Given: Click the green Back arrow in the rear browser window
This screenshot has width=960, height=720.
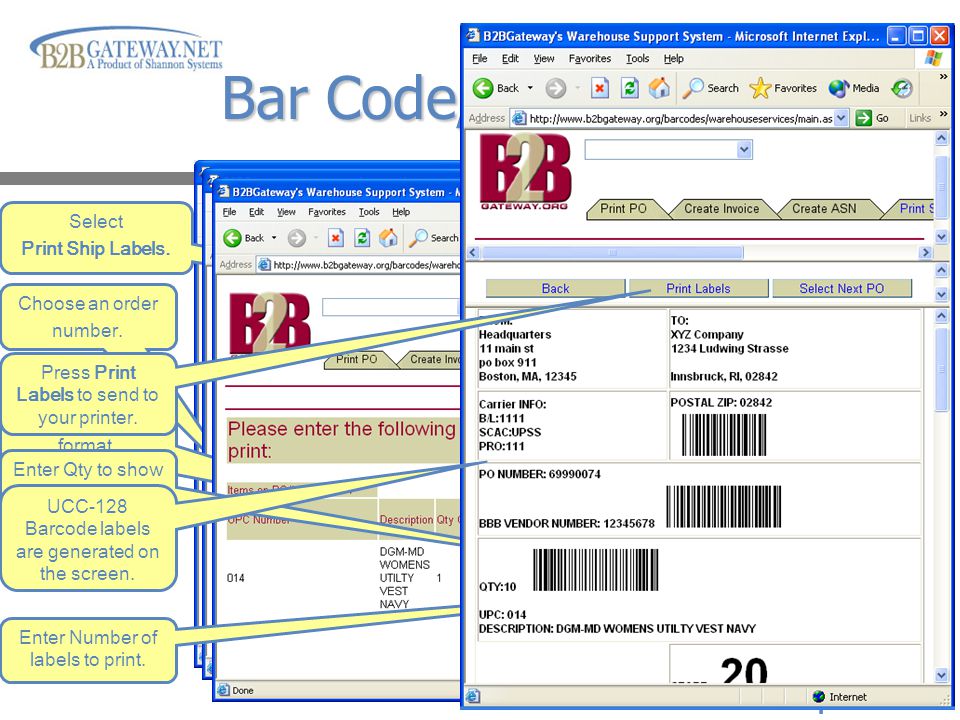Looking at the screenshot, I should point(232,238).
